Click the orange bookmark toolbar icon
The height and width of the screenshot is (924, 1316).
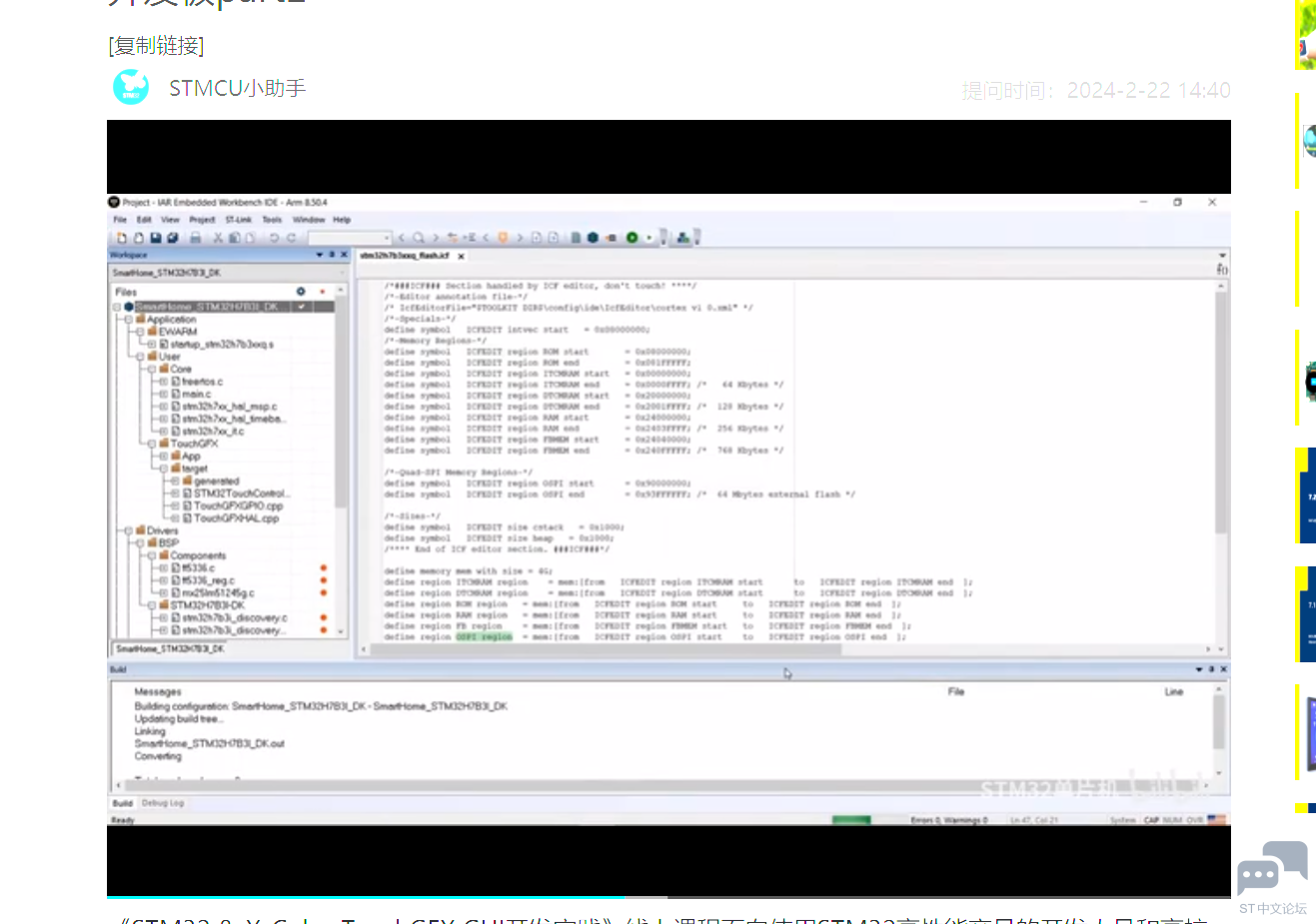tap(503, 238)
